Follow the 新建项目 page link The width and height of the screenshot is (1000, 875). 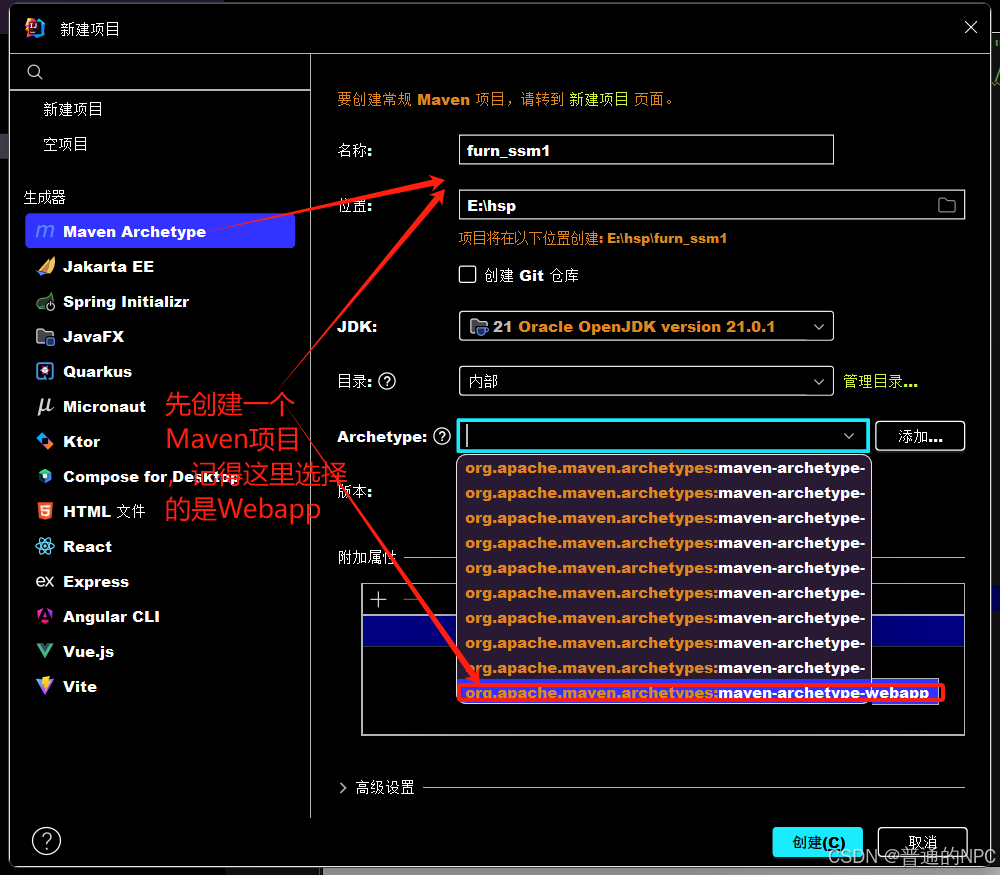(598, 99)
